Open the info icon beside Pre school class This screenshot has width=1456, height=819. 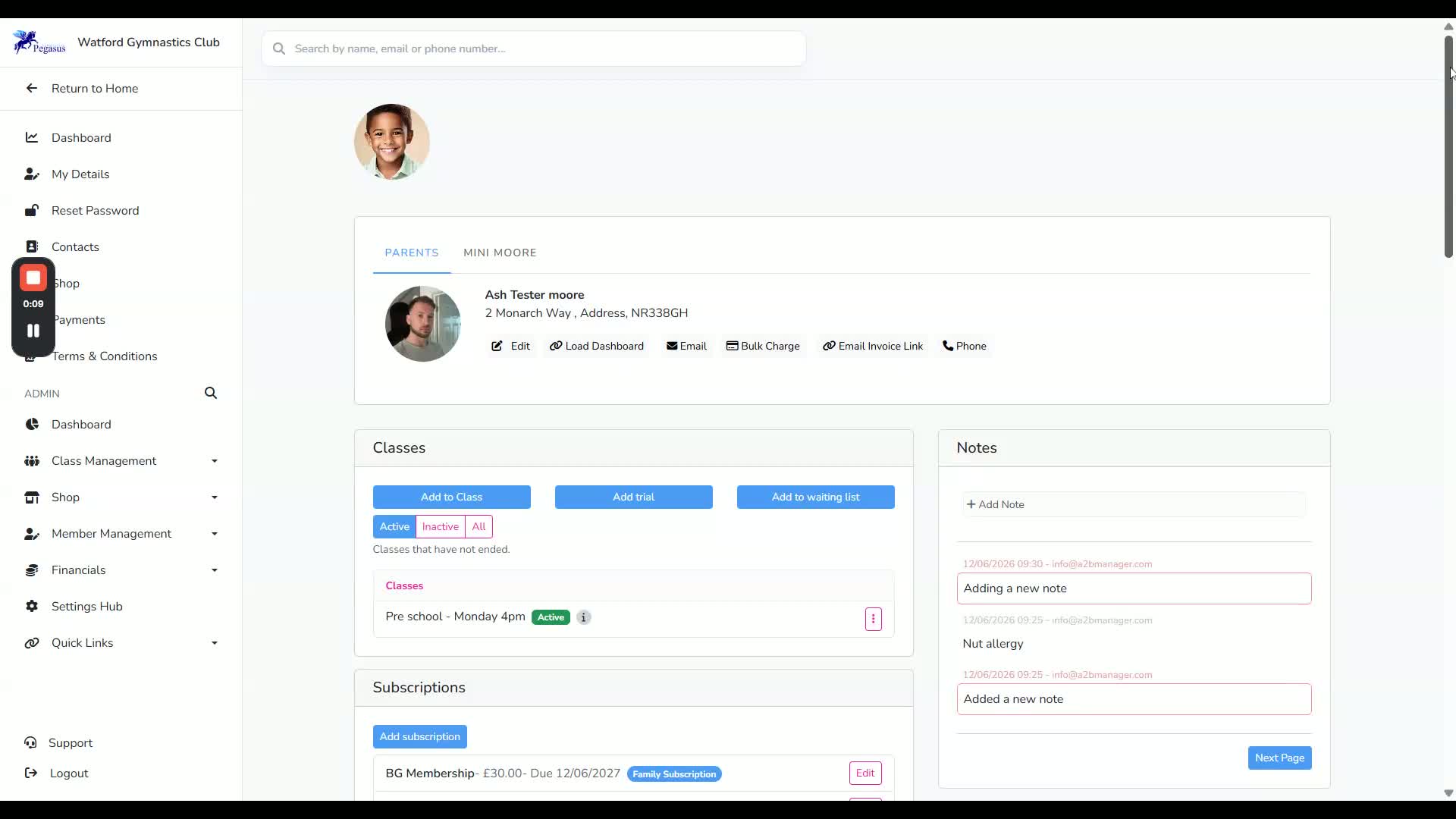pyautogui.click(x=583, y=617)
